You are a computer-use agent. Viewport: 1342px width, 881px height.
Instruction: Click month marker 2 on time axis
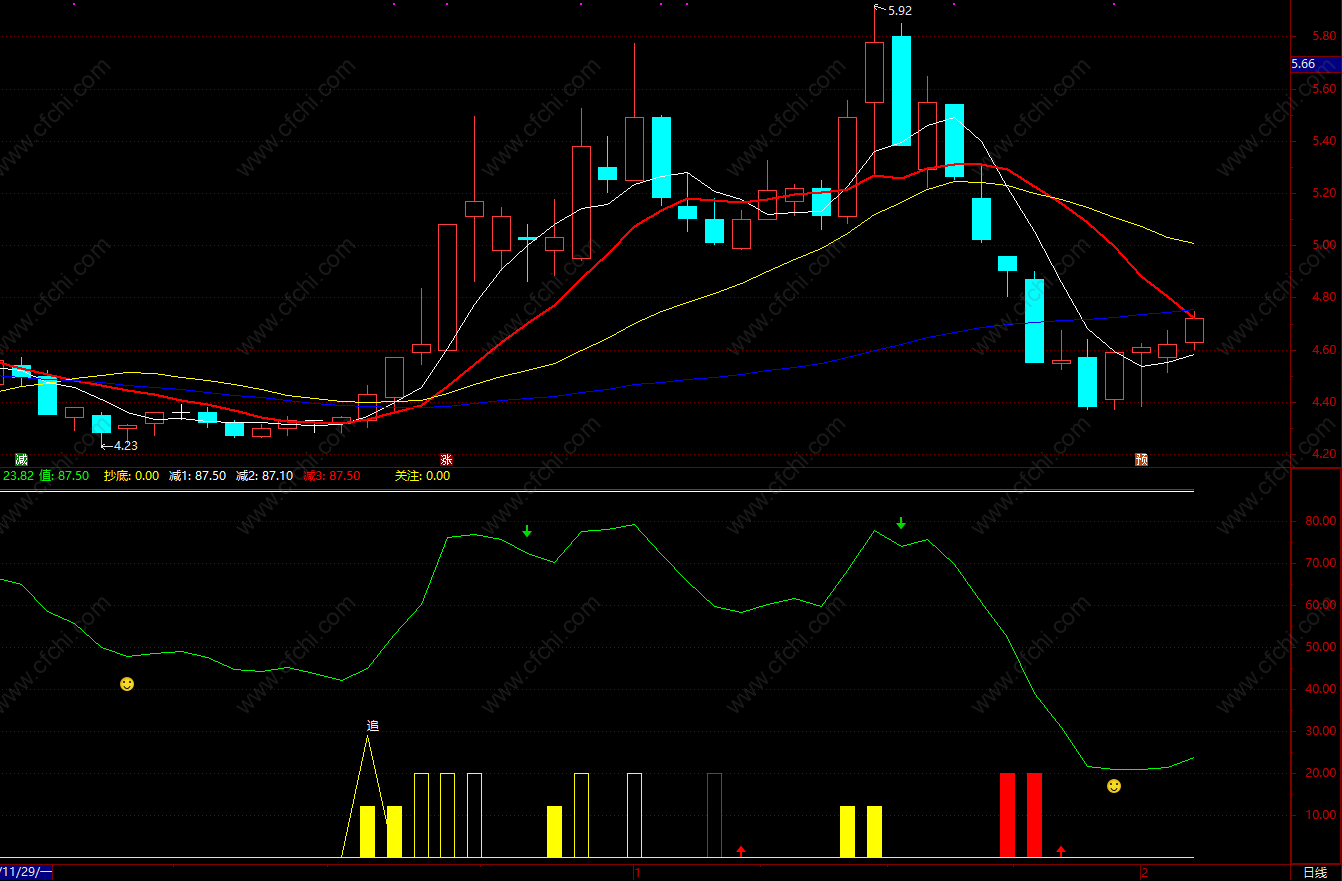[x=1144, y=872]
